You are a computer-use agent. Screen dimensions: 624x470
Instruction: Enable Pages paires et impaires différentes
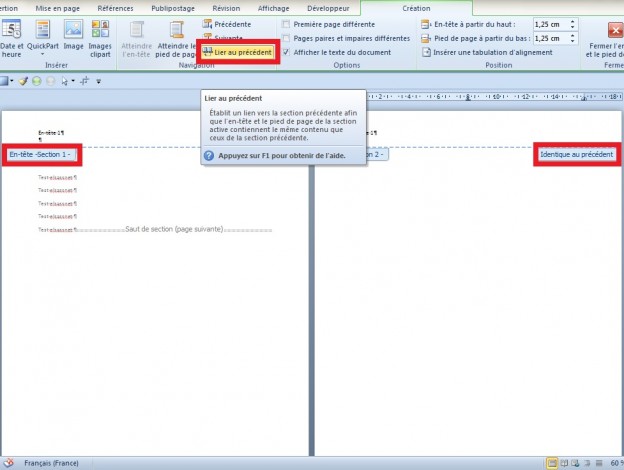click(346, 38)
